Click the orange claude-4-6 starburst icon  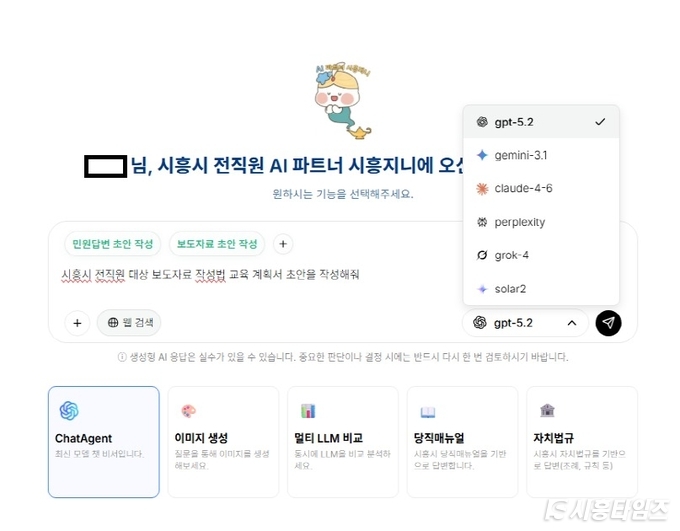[x=482, y=189]
